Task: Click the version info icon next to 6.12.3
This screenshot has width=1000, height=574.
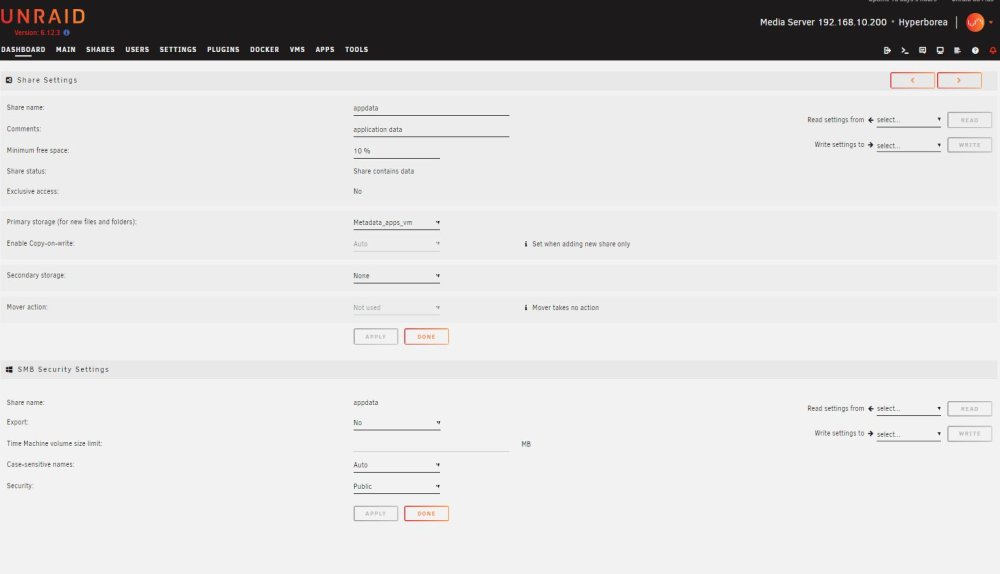Action: pyautogui.click(x=66, y=33)
